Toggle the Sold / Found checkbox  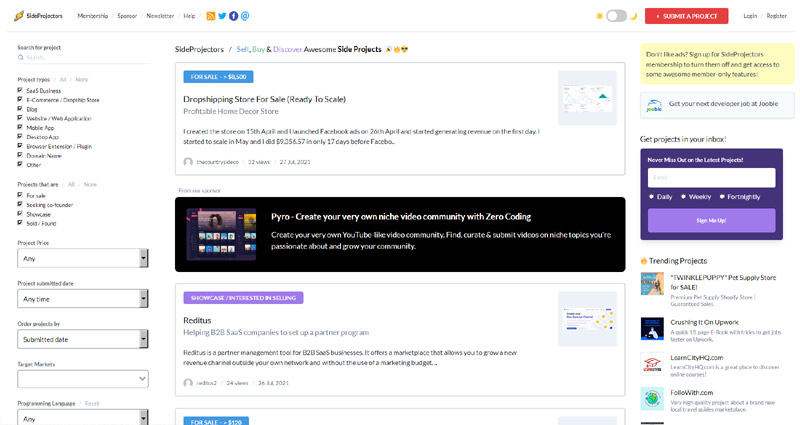[x=20, y=222]
